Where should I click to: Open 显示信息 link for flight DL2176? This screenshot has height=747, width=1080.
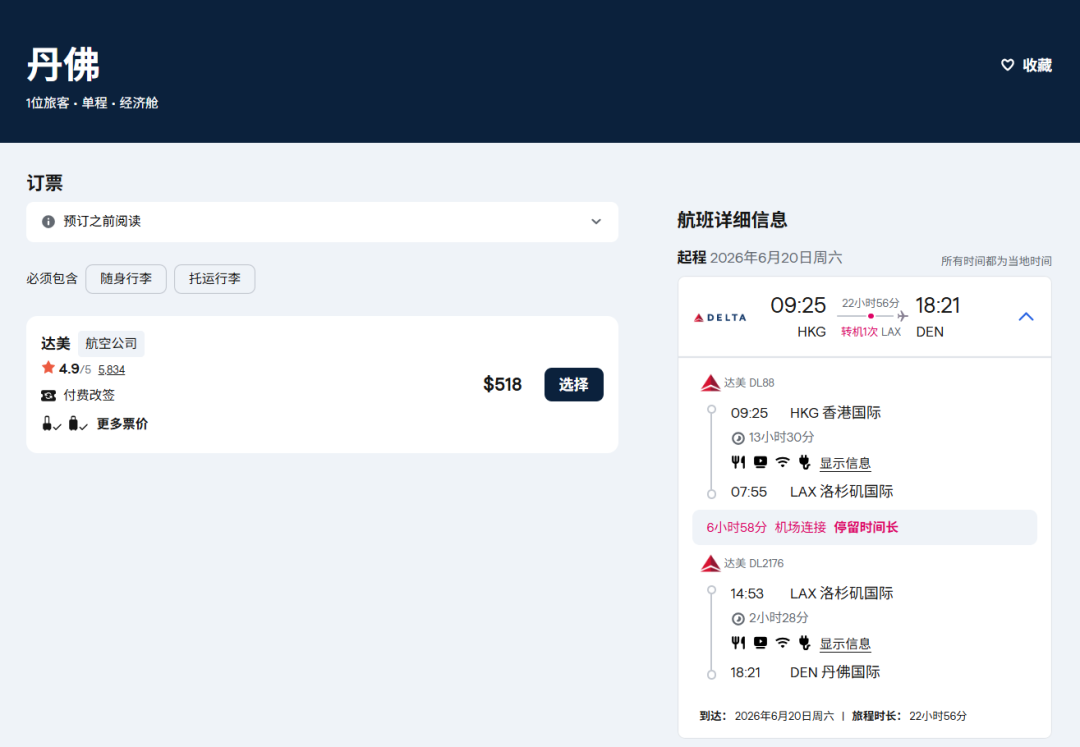click(x=845, y=644)
